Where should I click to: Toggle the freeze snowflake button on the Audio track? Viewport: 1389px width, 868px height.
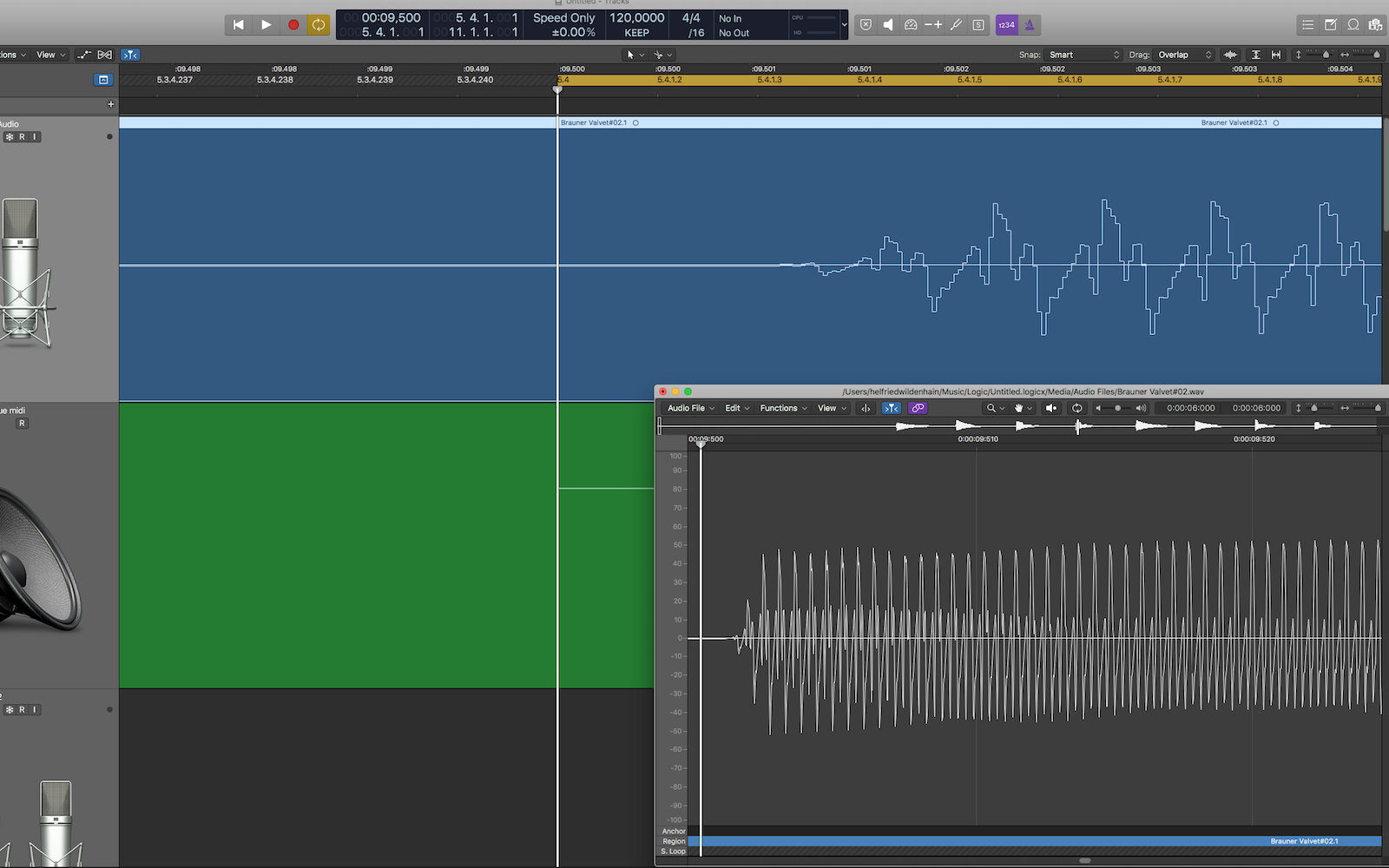(x=10, y=137)
